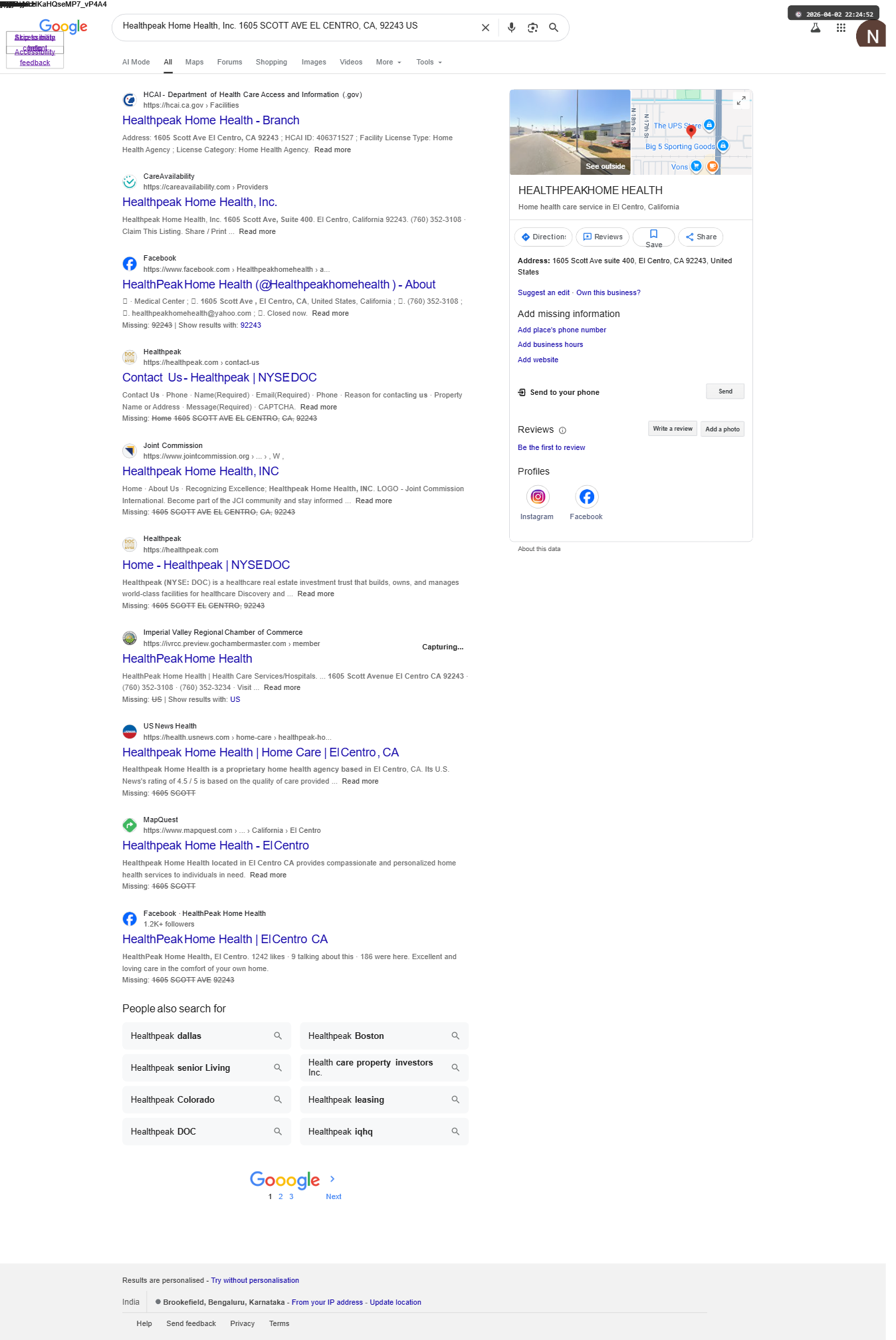This screenshot has width=896, height=1340.
Task: Expand the map with the fullscreen arrows icon
Action: [741, 100]
